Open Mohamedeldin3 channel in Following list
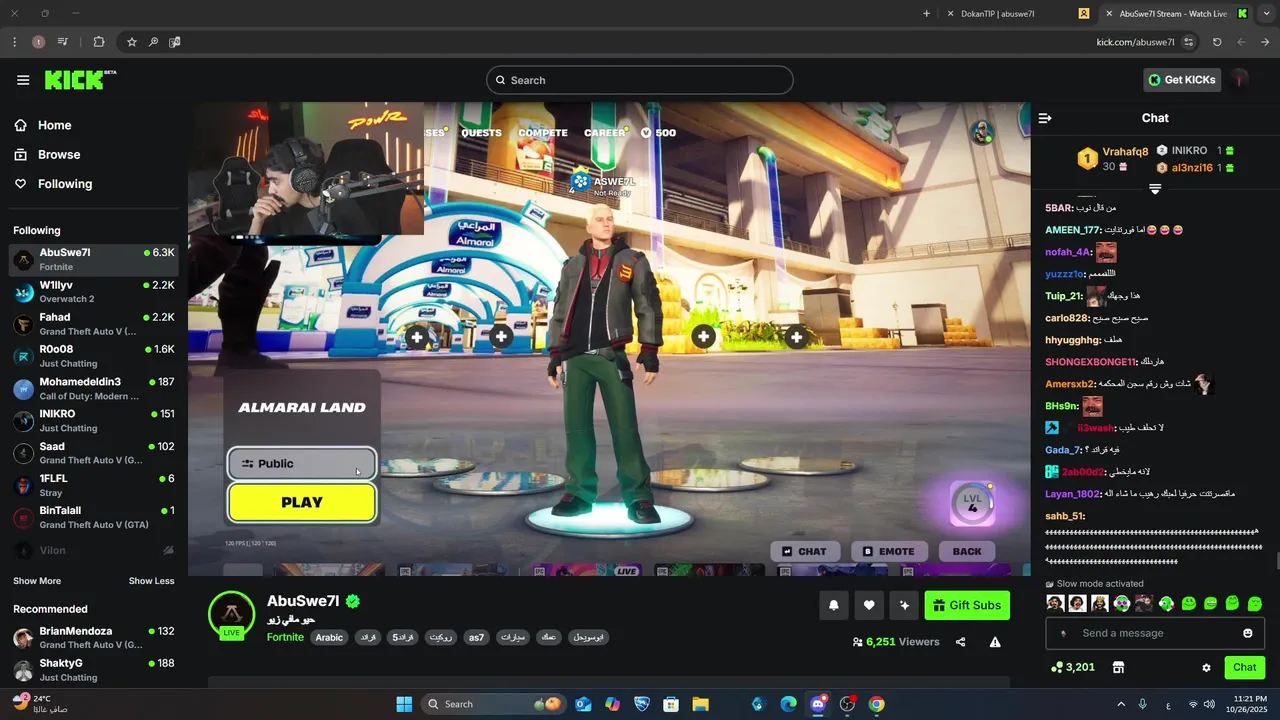This screenshot has height=720, width=1280. click(x=94, y=389)
